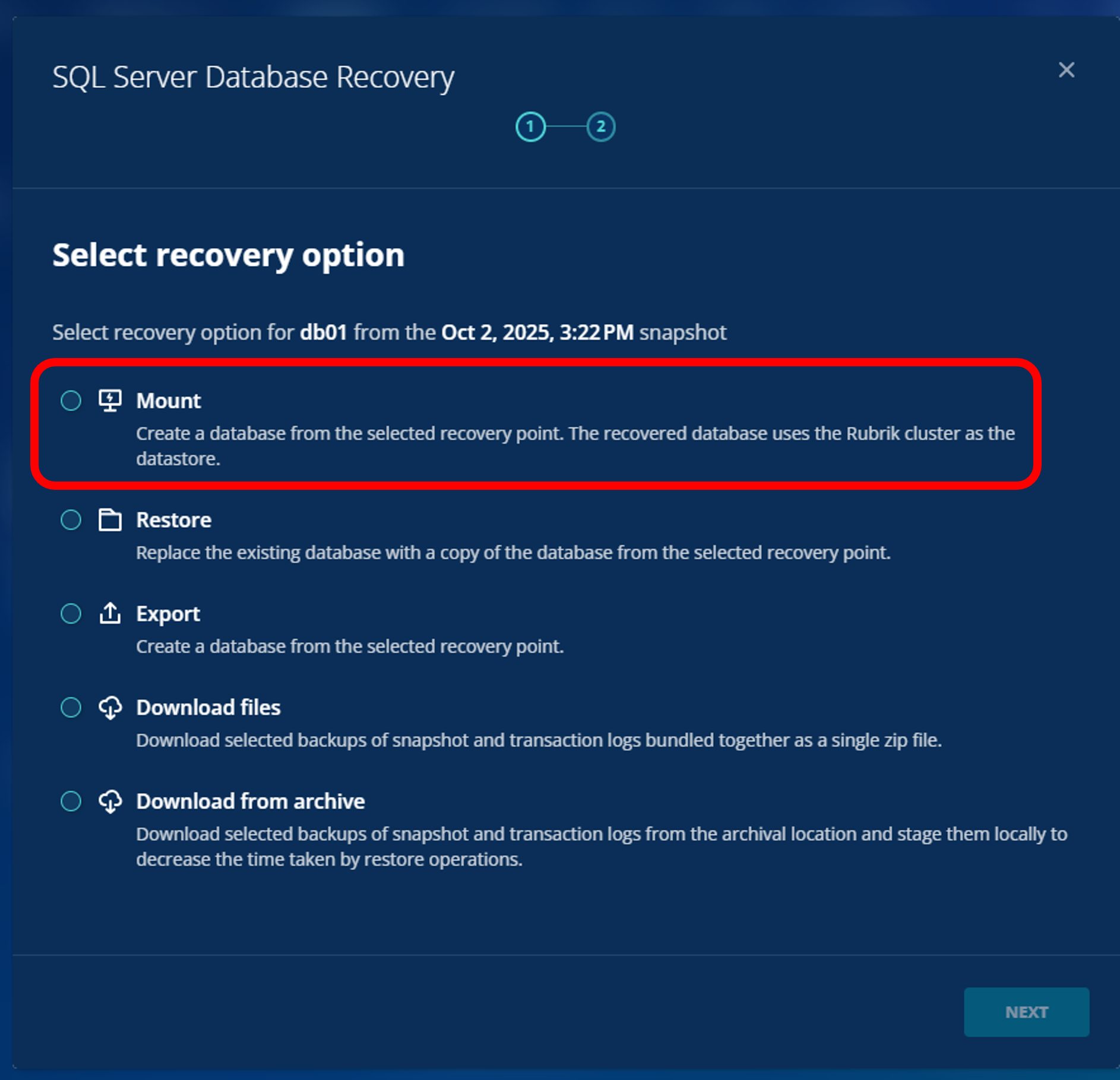Image resolution: width=1120 pixels, height=1080 pixels.
Task: Click the Download files option label
Action: (208, 707)
